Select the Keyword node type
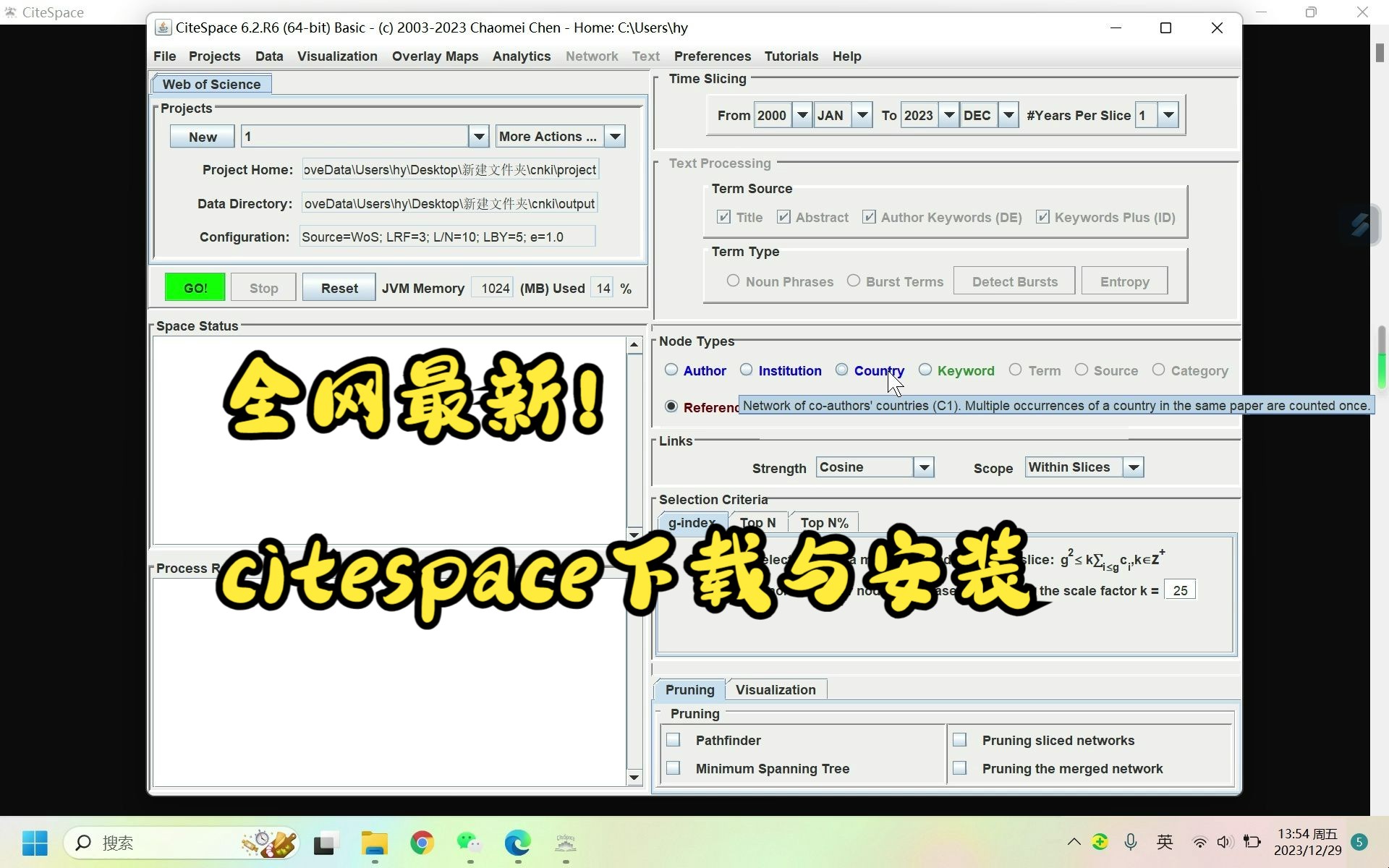 click(924, 370)
